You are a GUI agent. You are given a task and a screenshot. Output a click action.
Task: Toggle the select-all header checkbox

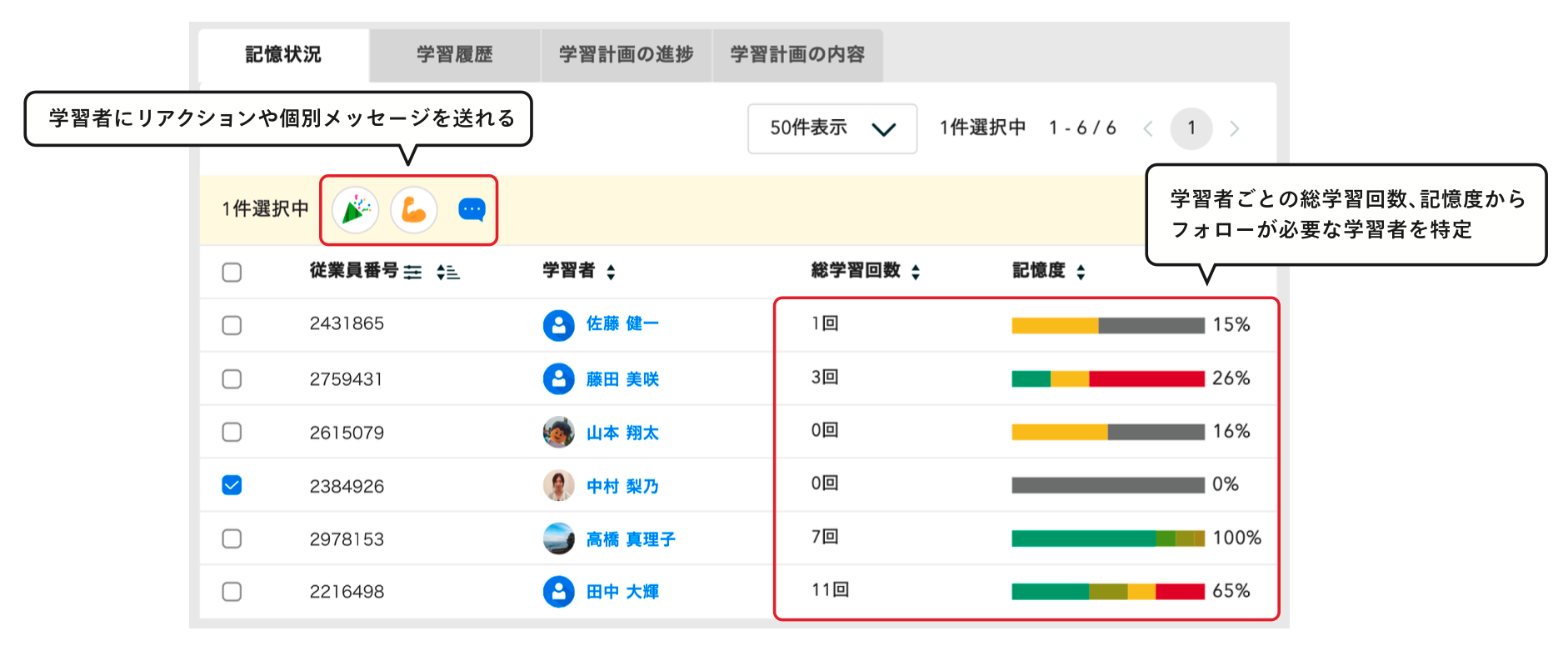232,273
